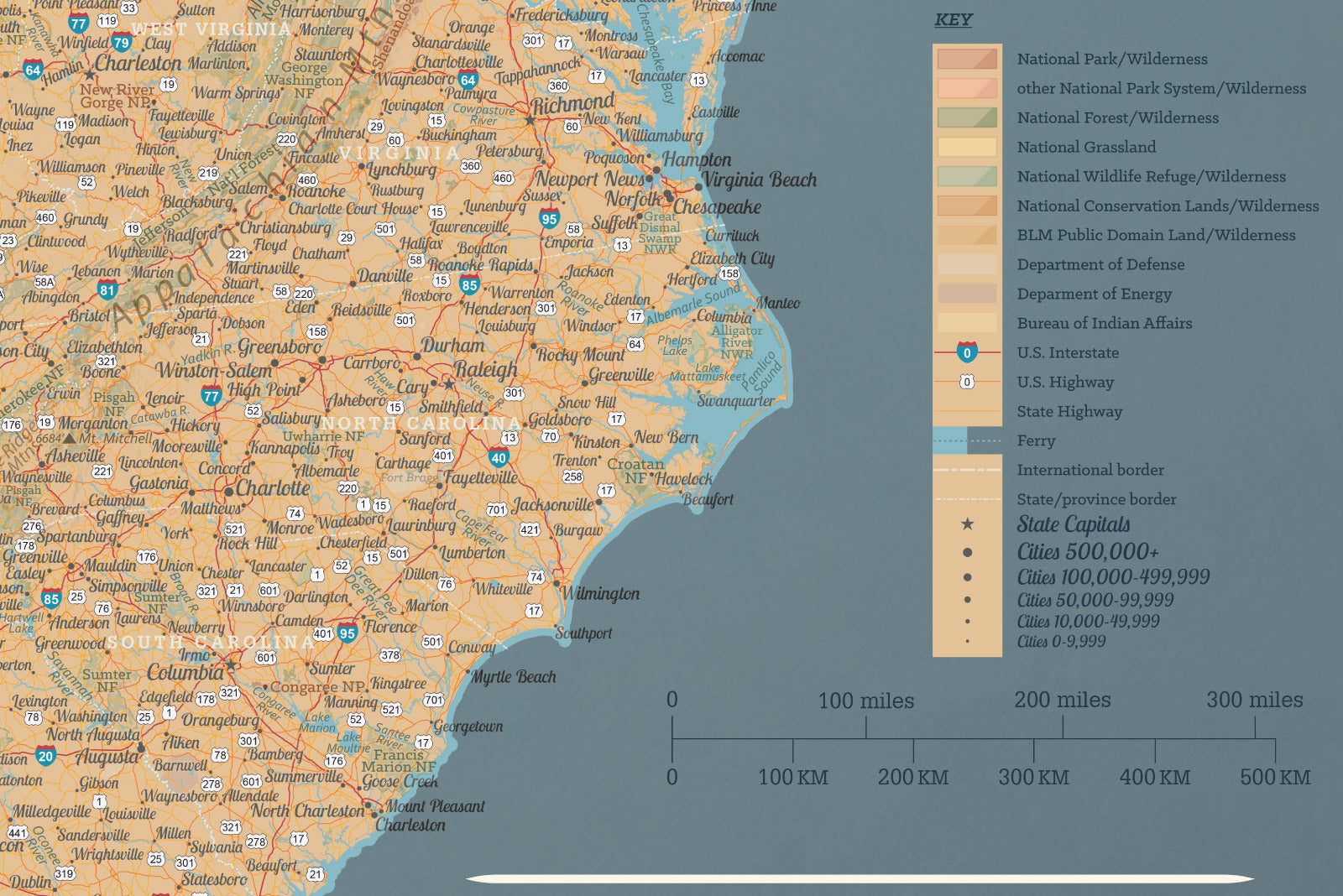This screenshot has height=896, width=1343.
Task: Click the Virginia Beach city label
Action: (x=760, y=180)
